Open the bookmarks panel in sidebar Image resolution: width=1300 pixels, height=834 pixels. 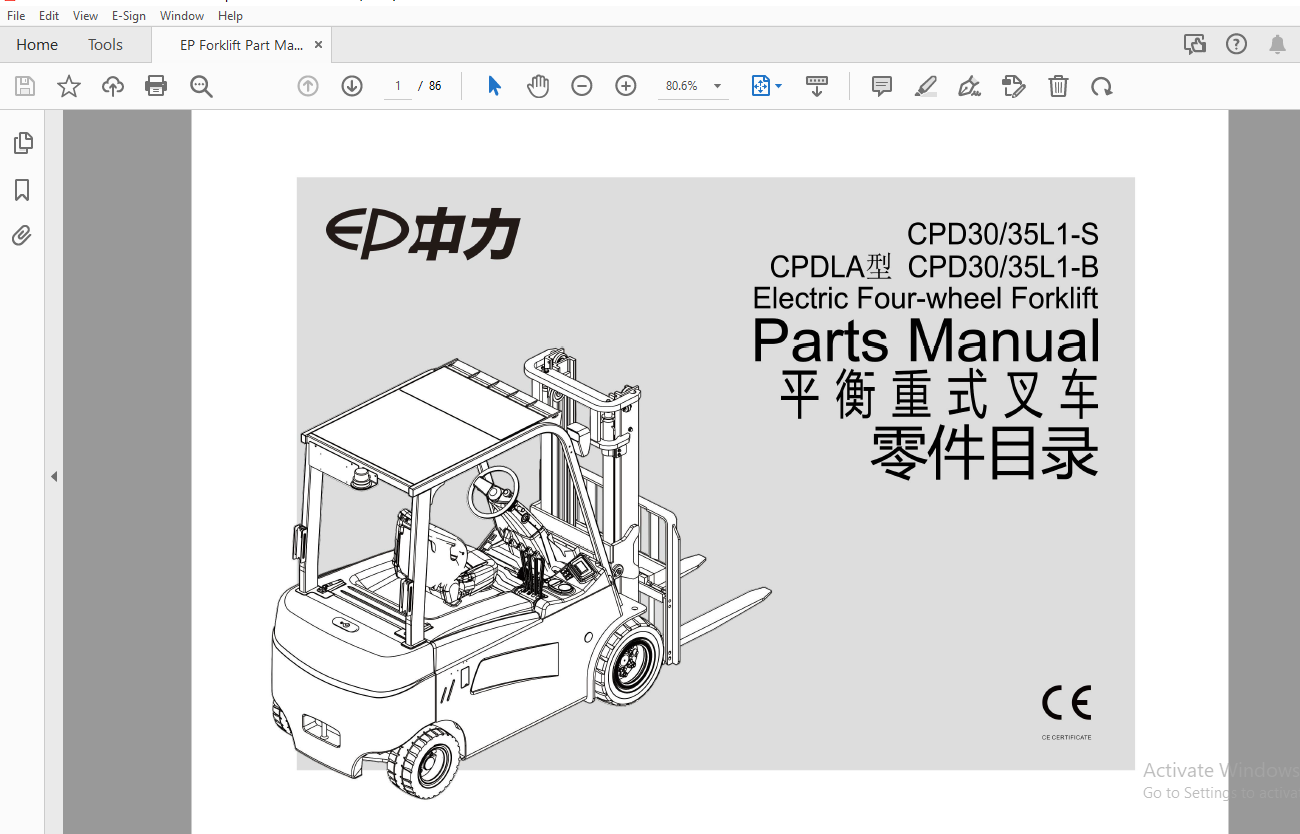coord(22,190)
